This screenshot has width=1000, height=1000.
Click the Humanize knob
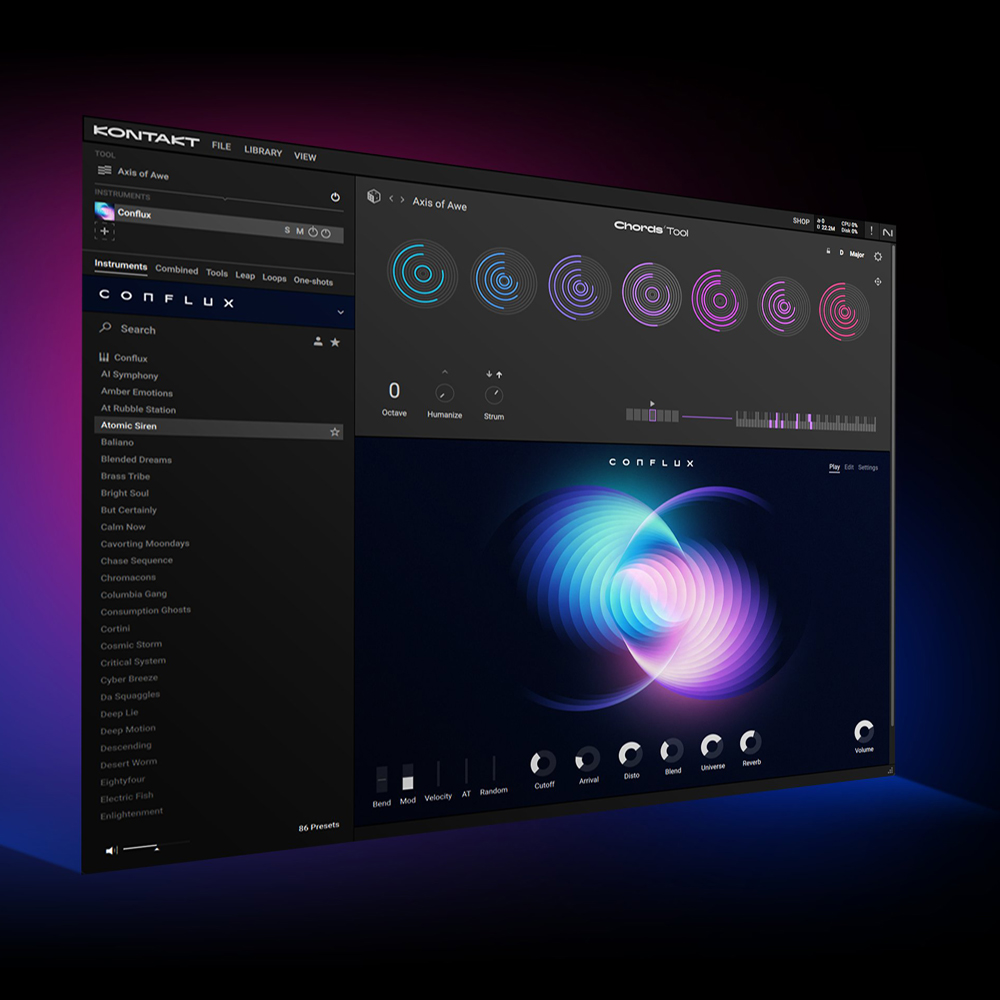click(x=444, y=393)
